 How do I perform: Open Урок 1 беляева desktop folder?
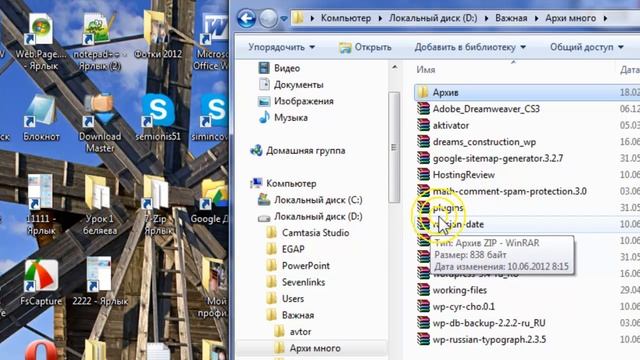100,205
